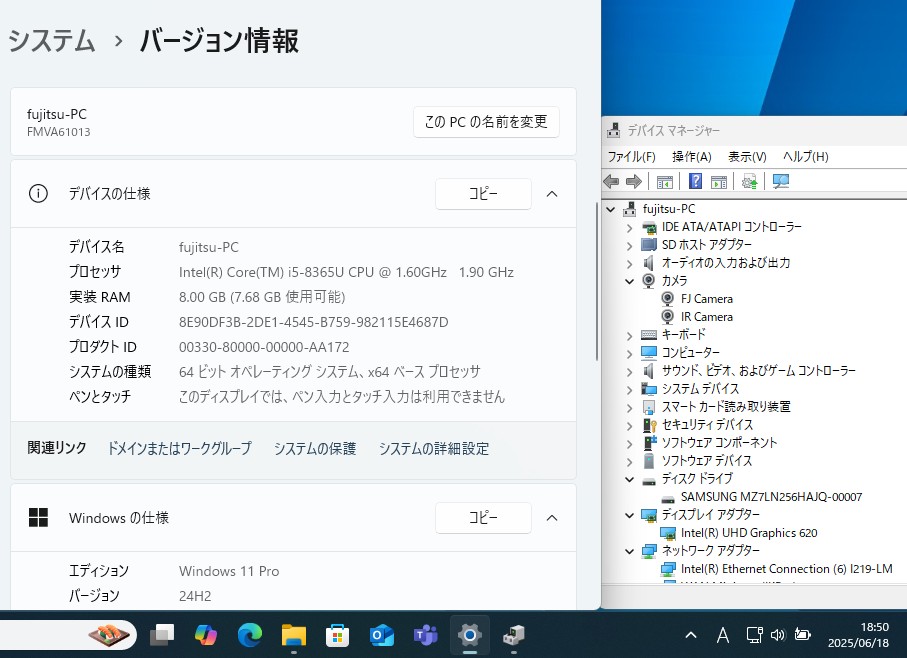Launch Microsoft Edge from the taskbar
The image size is (907, 658).
249,635
